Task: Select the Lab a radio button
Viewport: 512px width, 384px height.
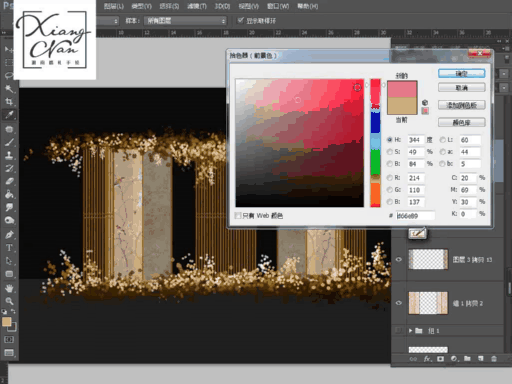Action: coord(442,152)
